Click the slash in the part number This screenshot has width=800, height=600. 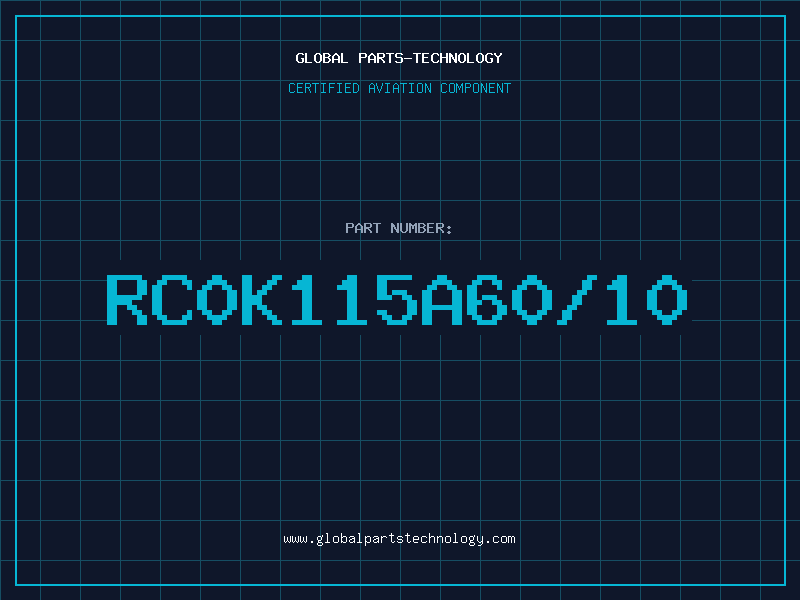tap(577, 299)
